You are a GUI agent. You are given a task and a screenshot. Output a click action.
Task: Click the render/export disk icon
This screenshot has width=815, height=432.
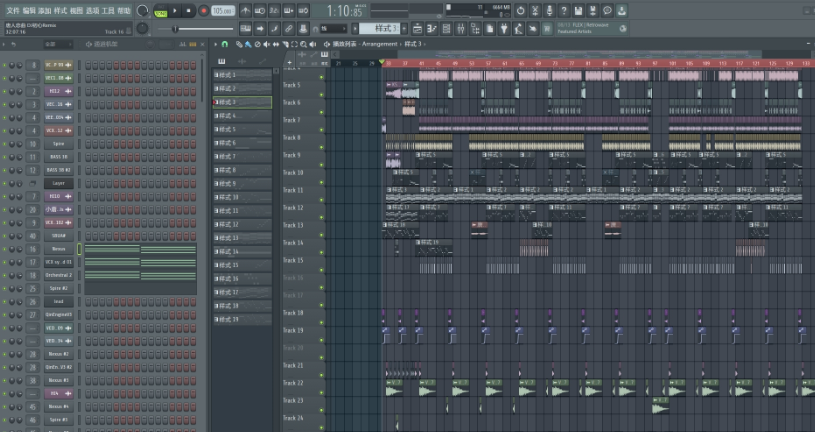click(x=593, y=10)
